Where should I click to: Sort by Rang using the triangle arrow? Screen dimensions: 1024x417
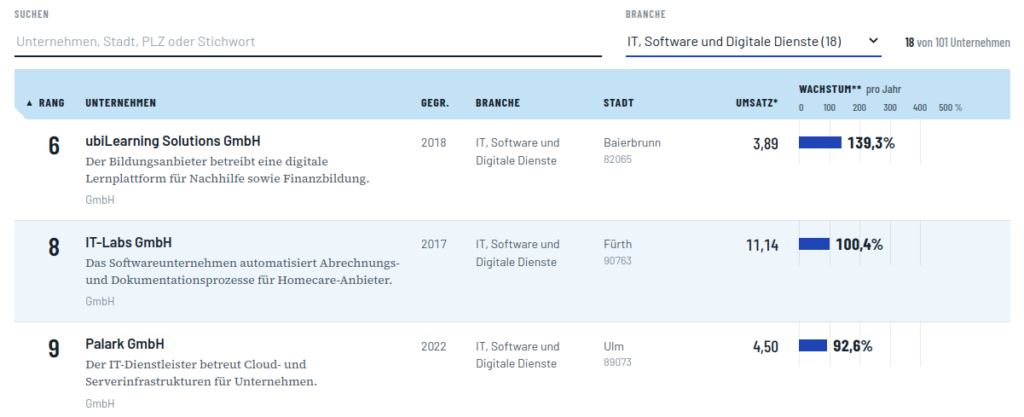29,103
